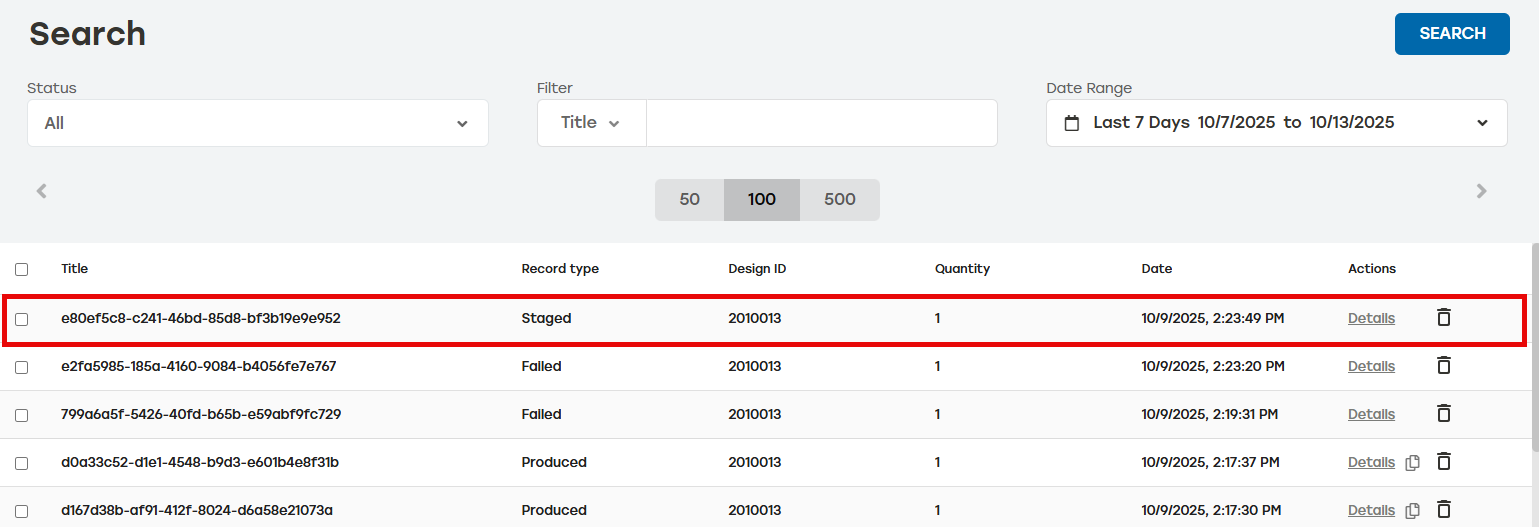Switch page size to 500

coord(840,199)
